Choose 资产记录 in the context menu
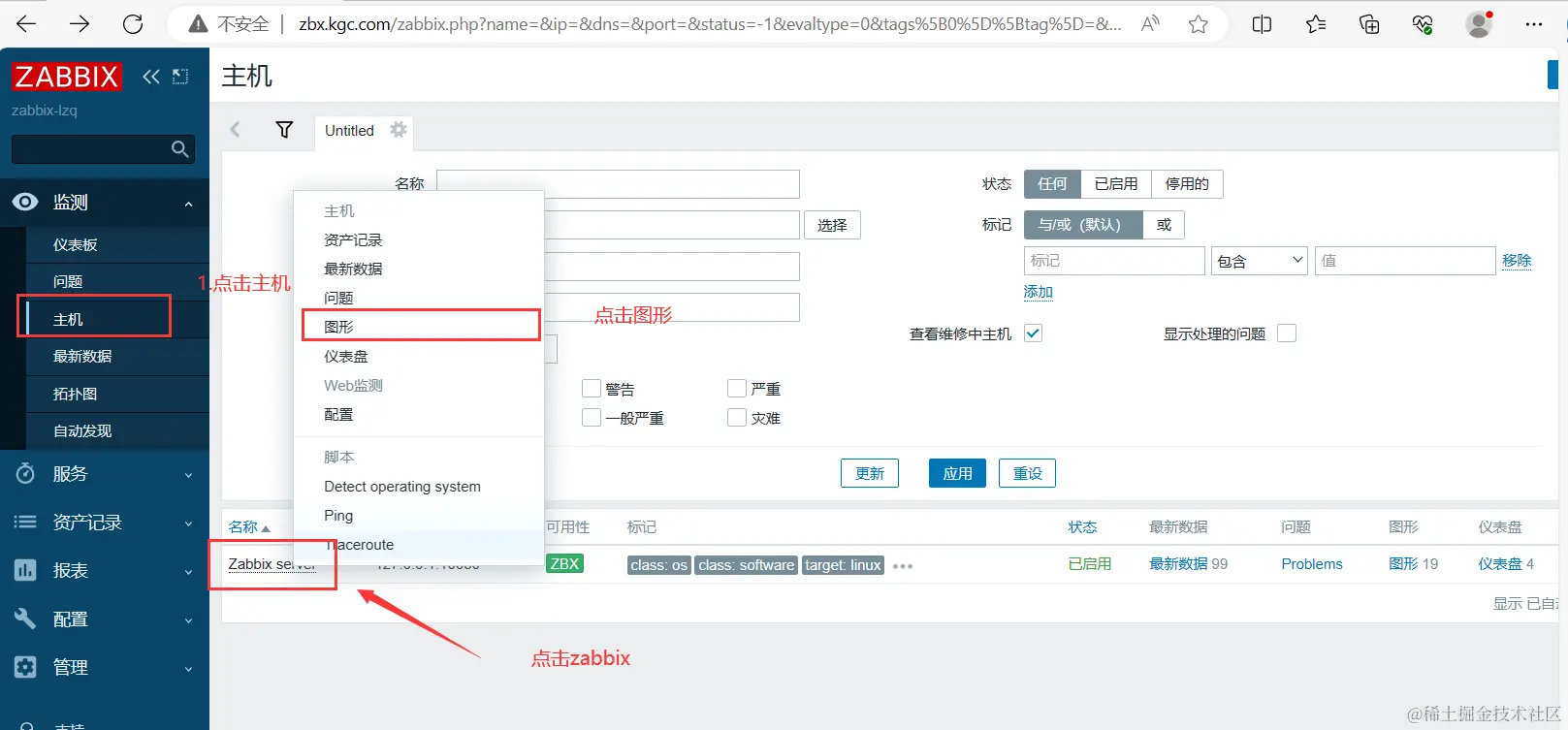 [x=420, y=239]
